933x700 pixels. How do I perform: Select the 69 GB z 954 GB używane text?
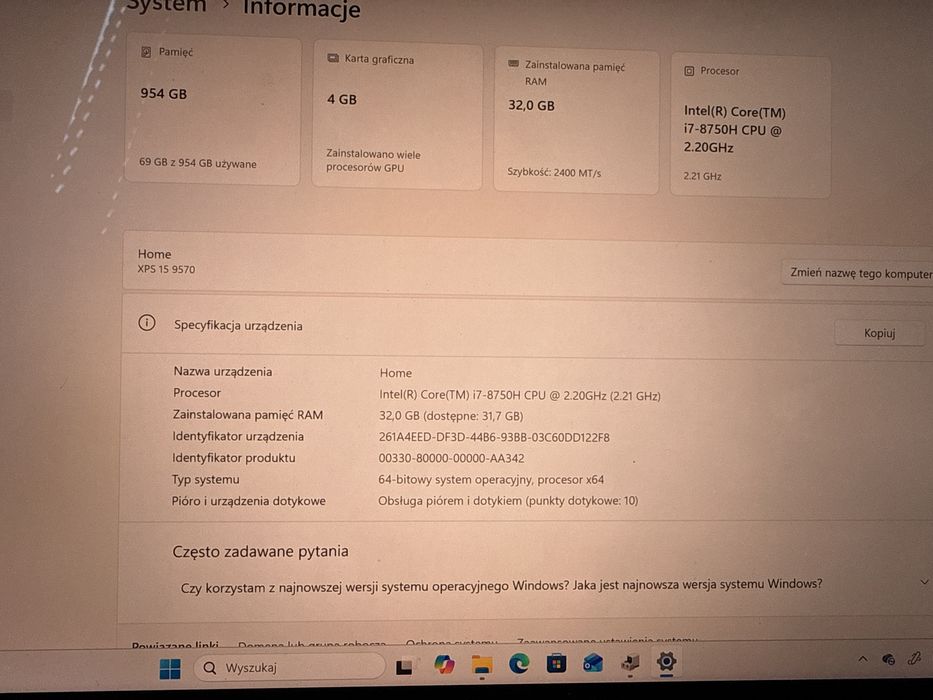click(x=198, y=162)
